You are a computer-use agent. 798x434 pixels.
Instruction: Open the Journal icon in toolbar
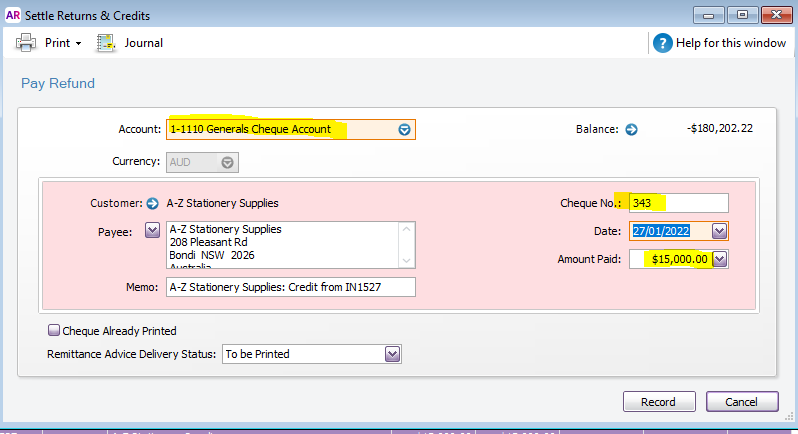click(106, 43)
